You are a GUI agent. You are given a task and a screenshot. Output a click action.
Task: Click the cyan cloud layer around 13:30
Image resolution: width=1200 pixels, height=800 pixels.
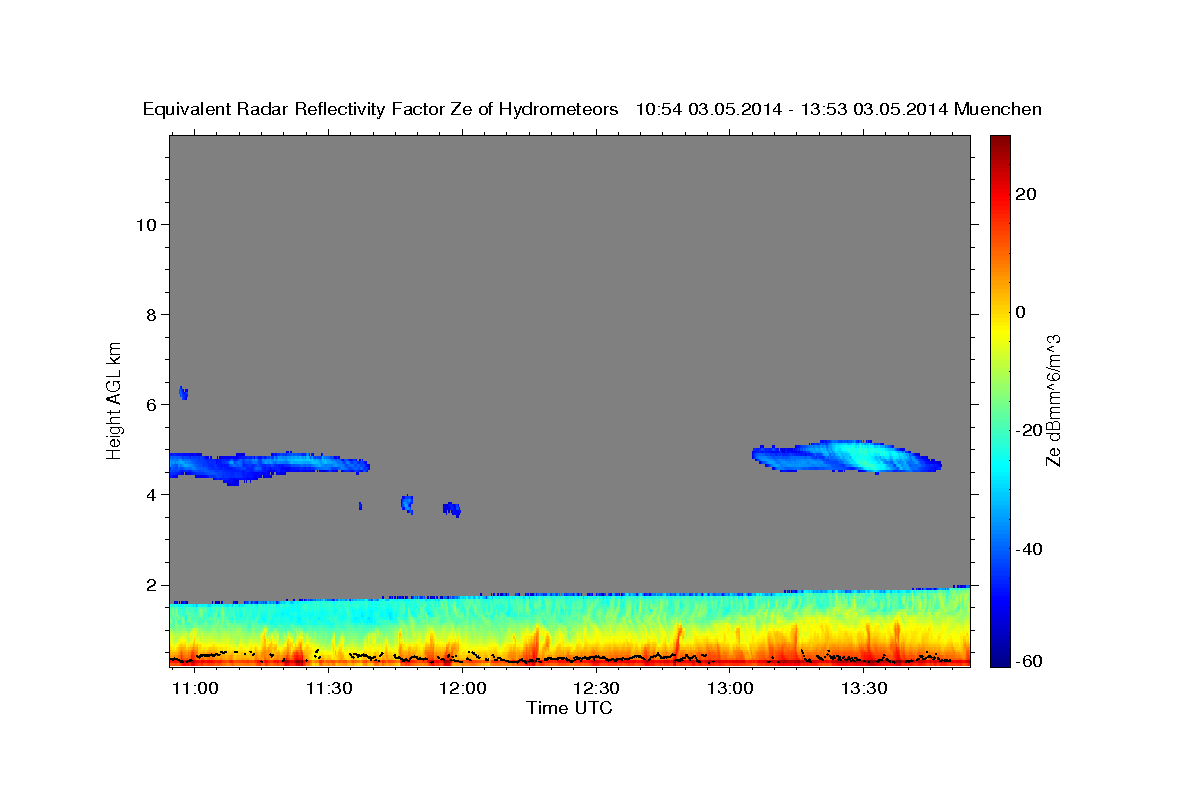[846, 456]
